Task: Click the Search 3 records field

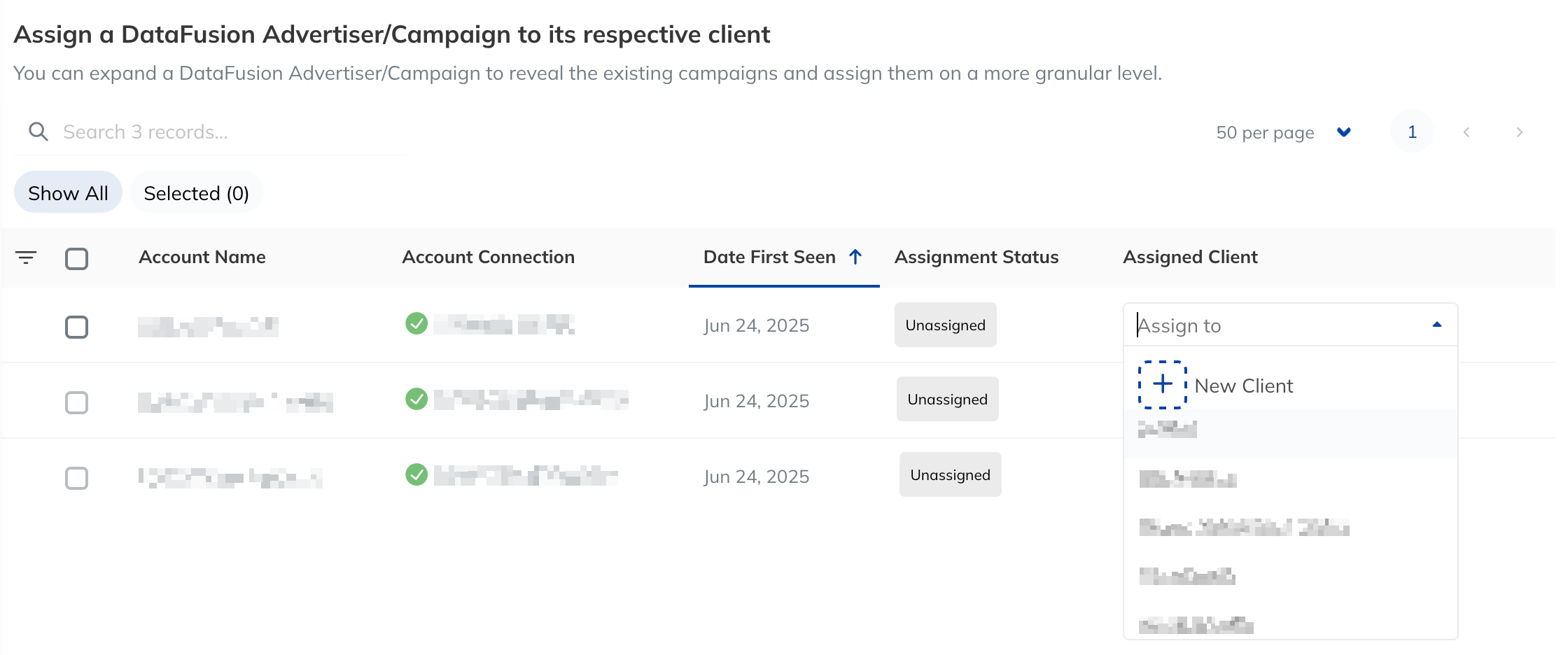Action: pos(210,132)
